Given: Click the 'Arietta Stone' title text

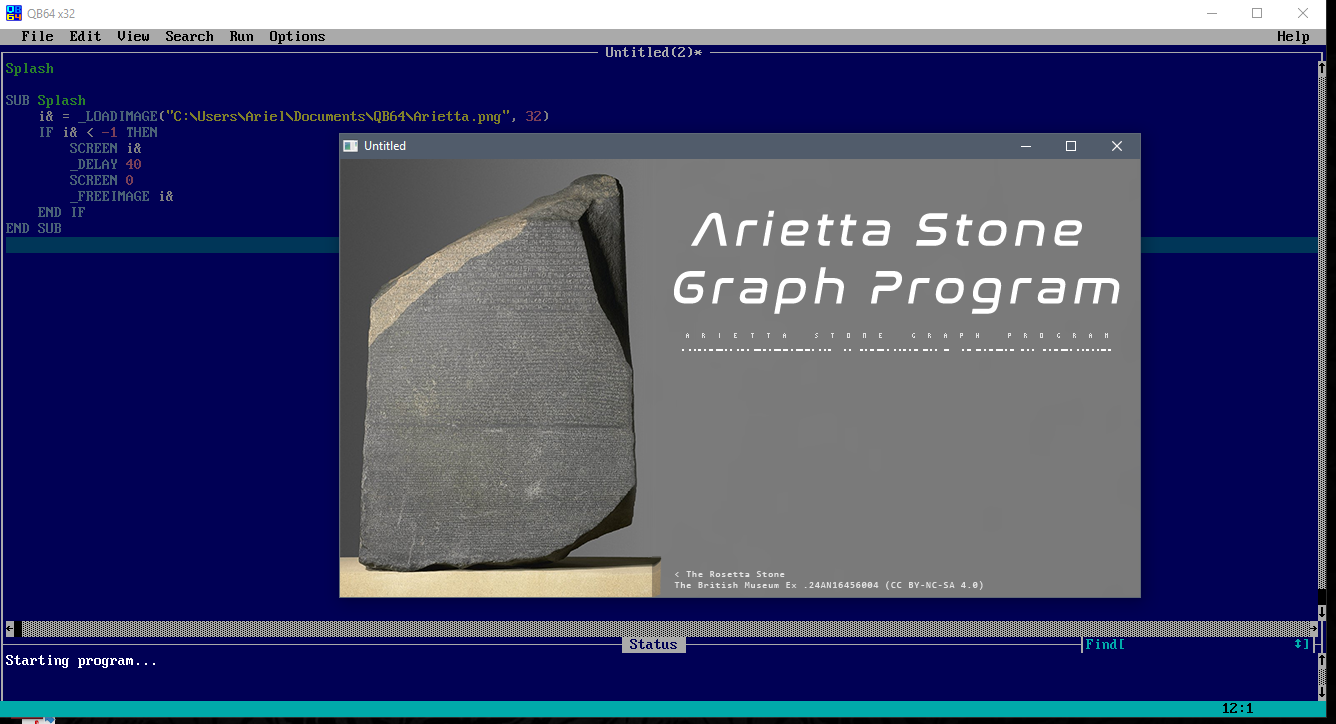Looking at the screenshot, I should coord(888,230).
